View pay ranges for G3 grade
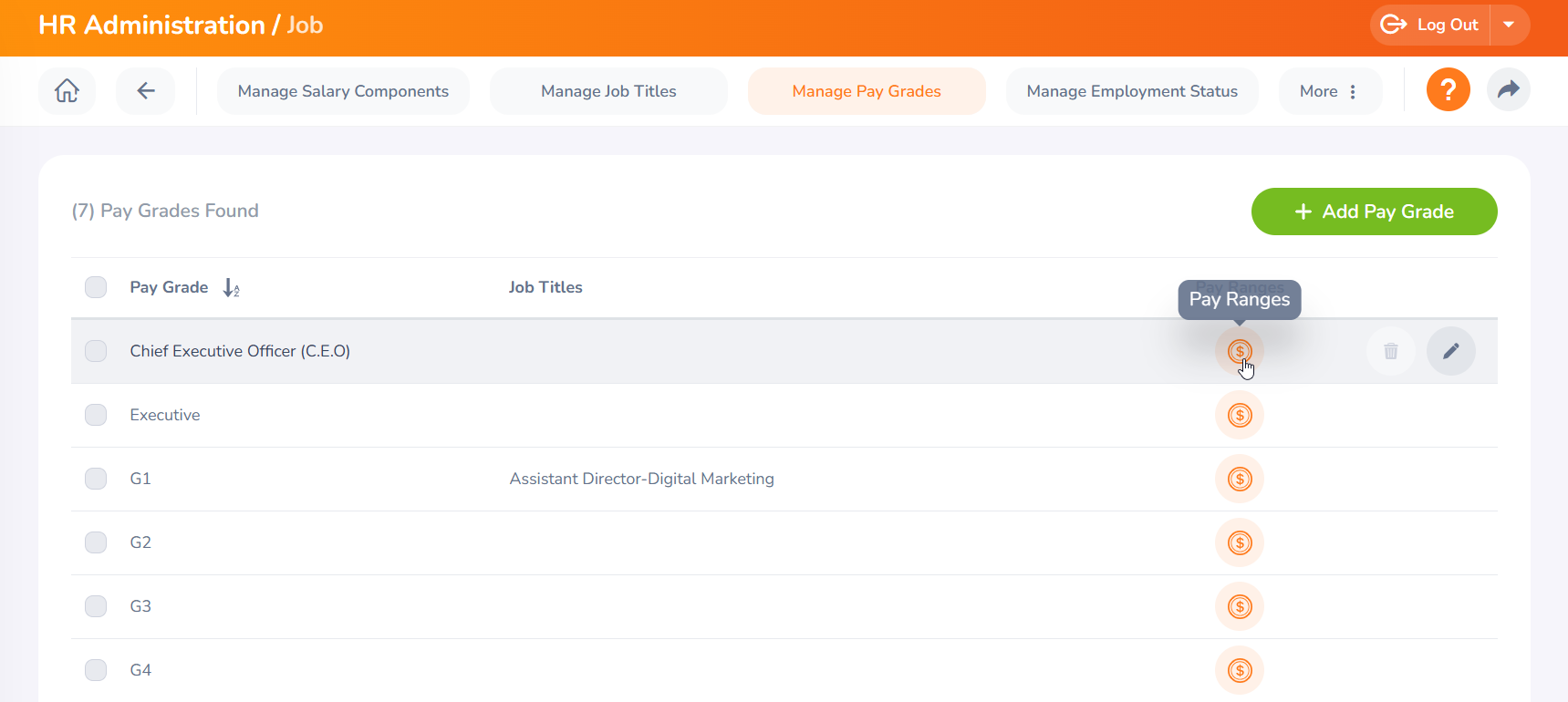 click(x=1239, y=607)
